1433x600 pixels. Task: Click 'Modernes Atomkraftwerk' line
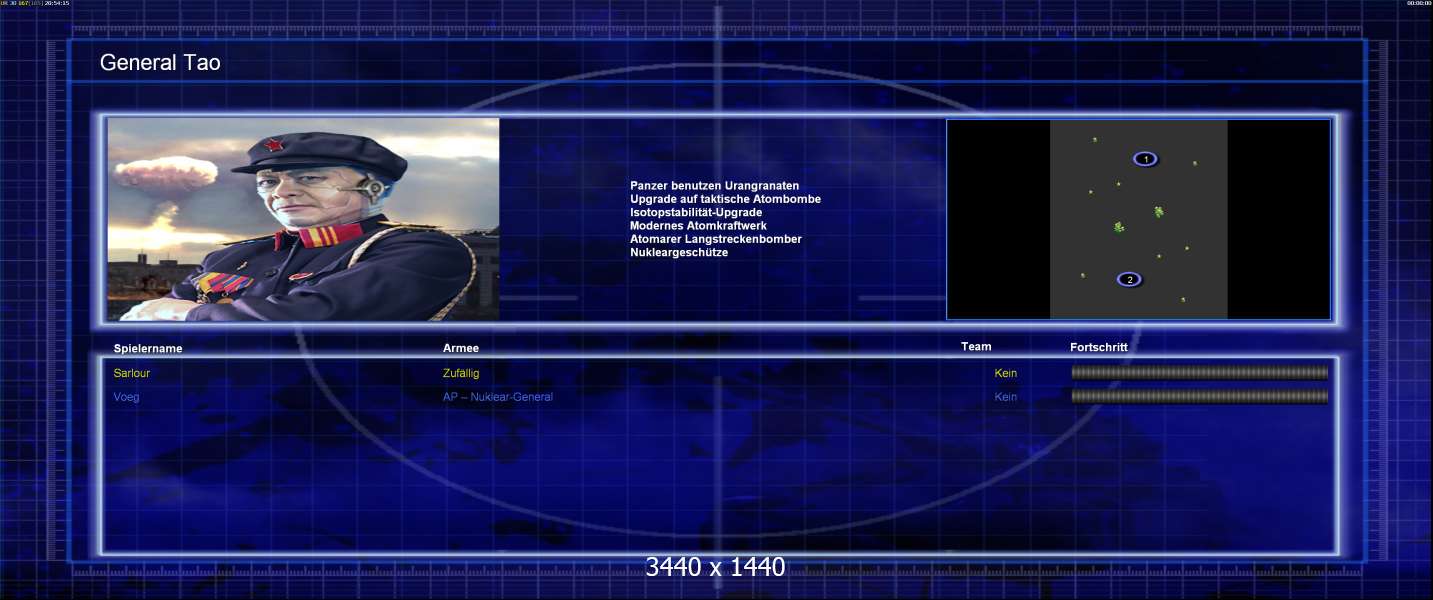pyautogui.click(x=698, y=226)
